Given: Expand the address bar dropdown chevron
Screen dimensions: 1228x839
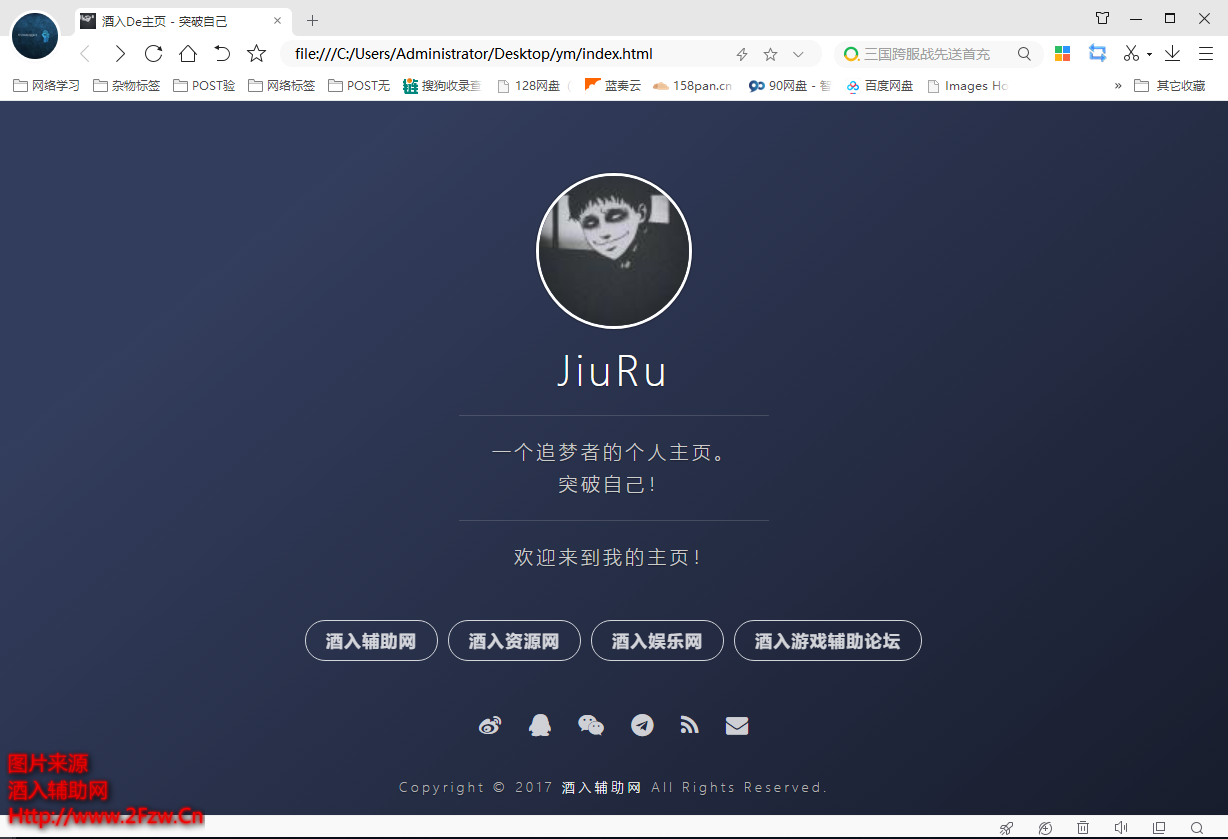Looking at the screenshot, I should tap(798, 54).
